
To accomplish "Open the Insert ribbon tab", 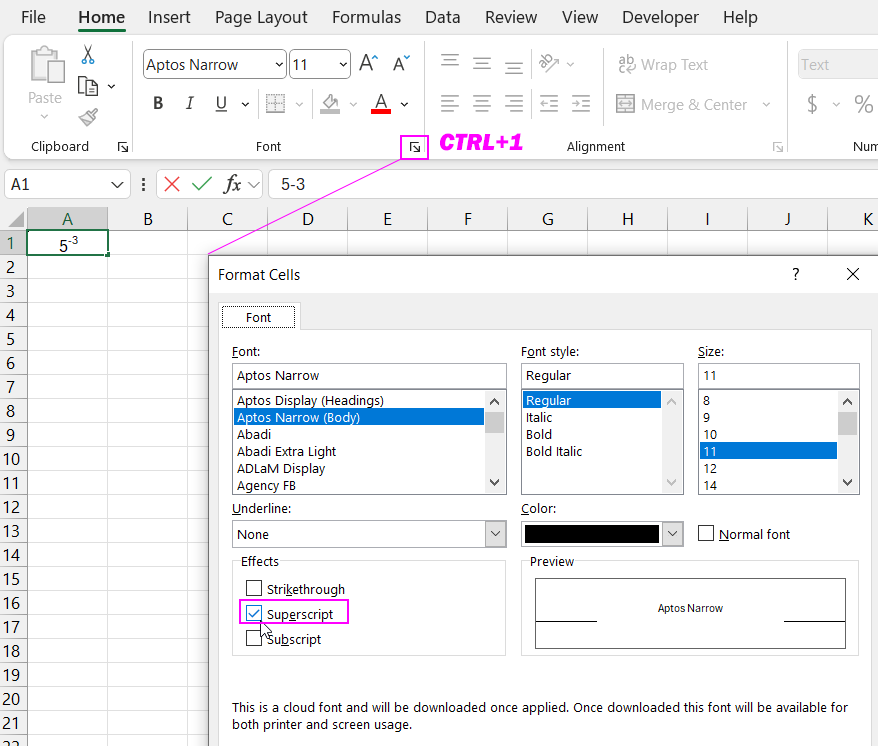I will (x=169, y=17).
